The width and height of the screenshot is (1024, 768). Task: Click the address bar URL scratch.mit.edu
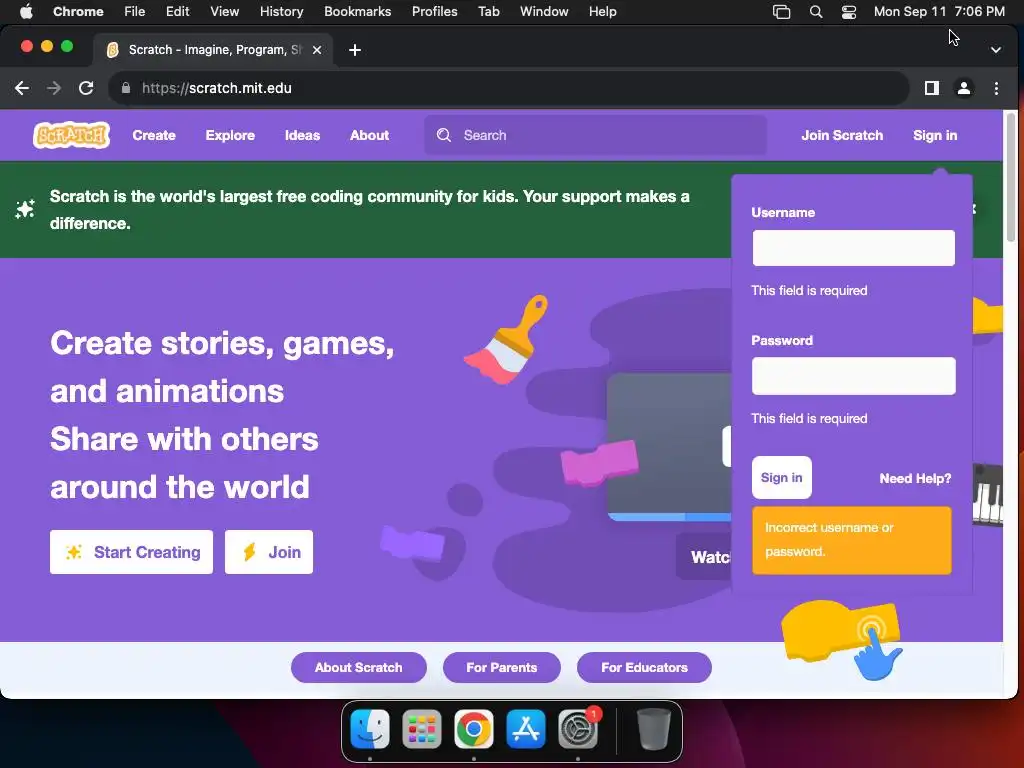(x=217, y=88)
